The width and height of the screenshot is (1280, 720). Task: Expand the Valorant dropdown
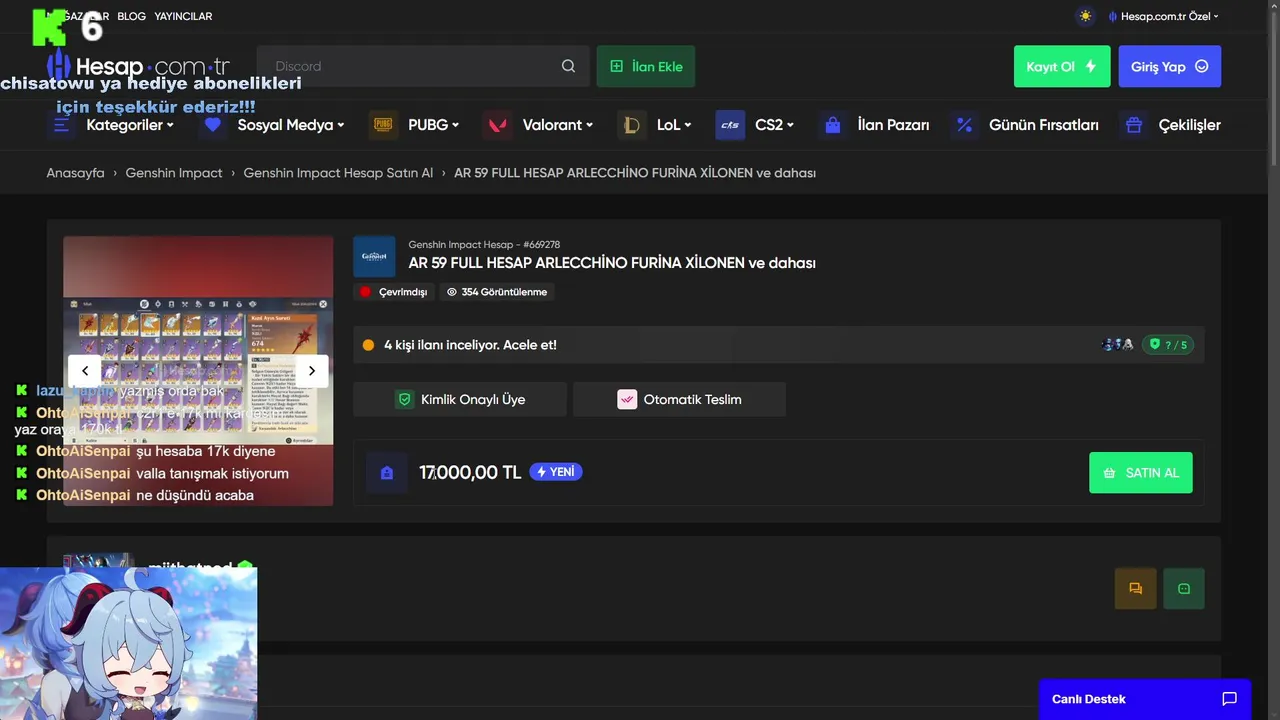558,125
